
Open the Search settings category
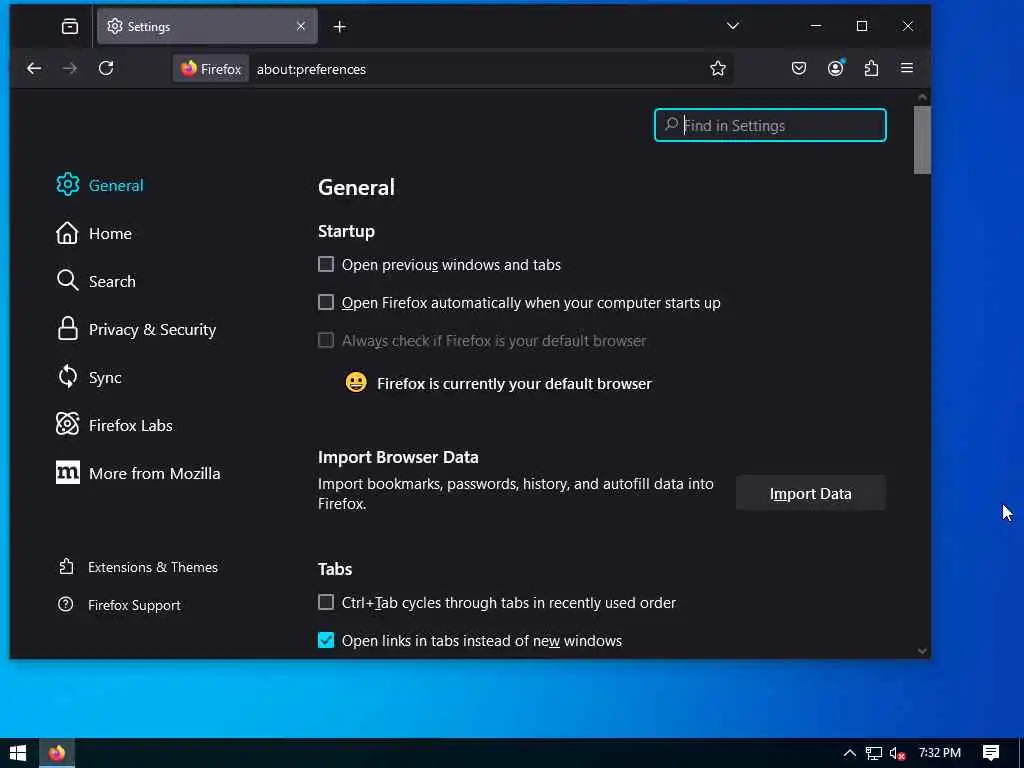click(x=95, y=281)
